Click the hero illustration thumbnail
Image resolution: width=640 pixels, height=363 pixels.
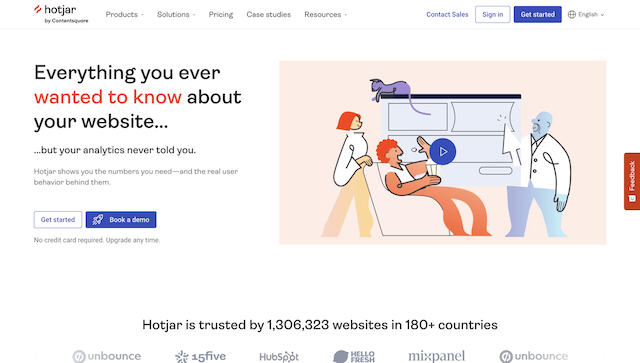pos(442,153)
